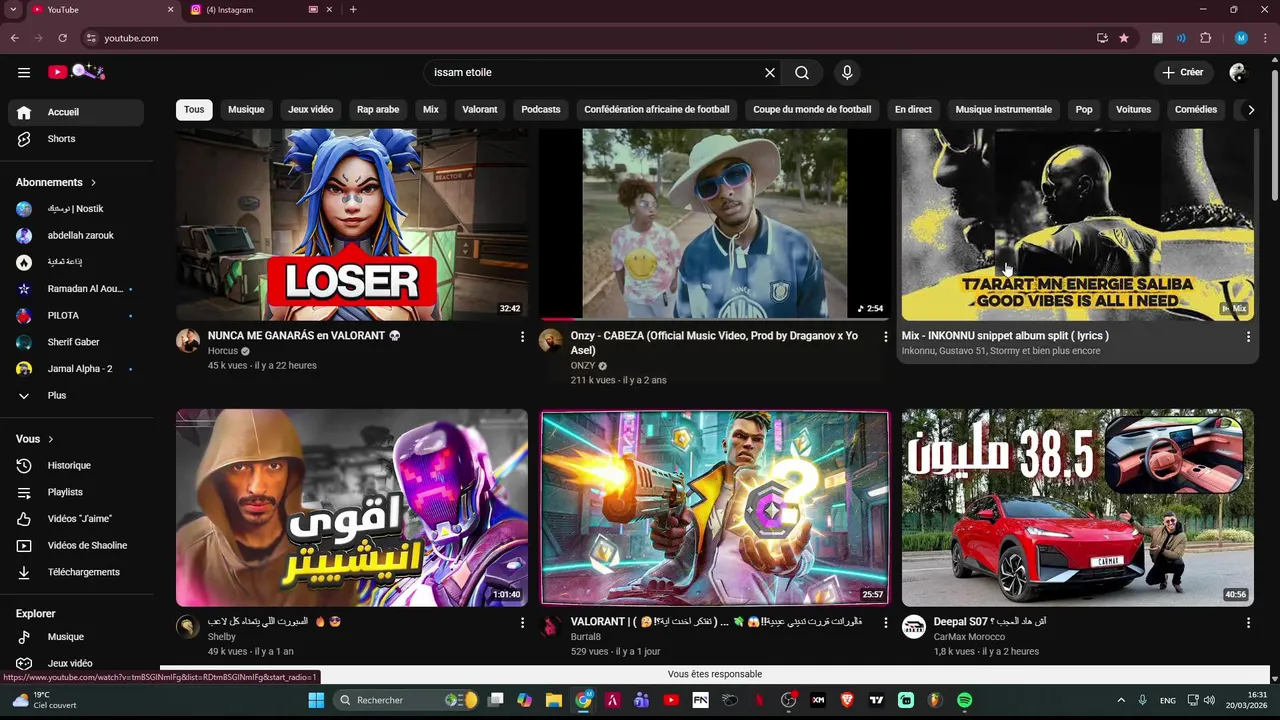Open Musique under Explorer

pos(76,637)
